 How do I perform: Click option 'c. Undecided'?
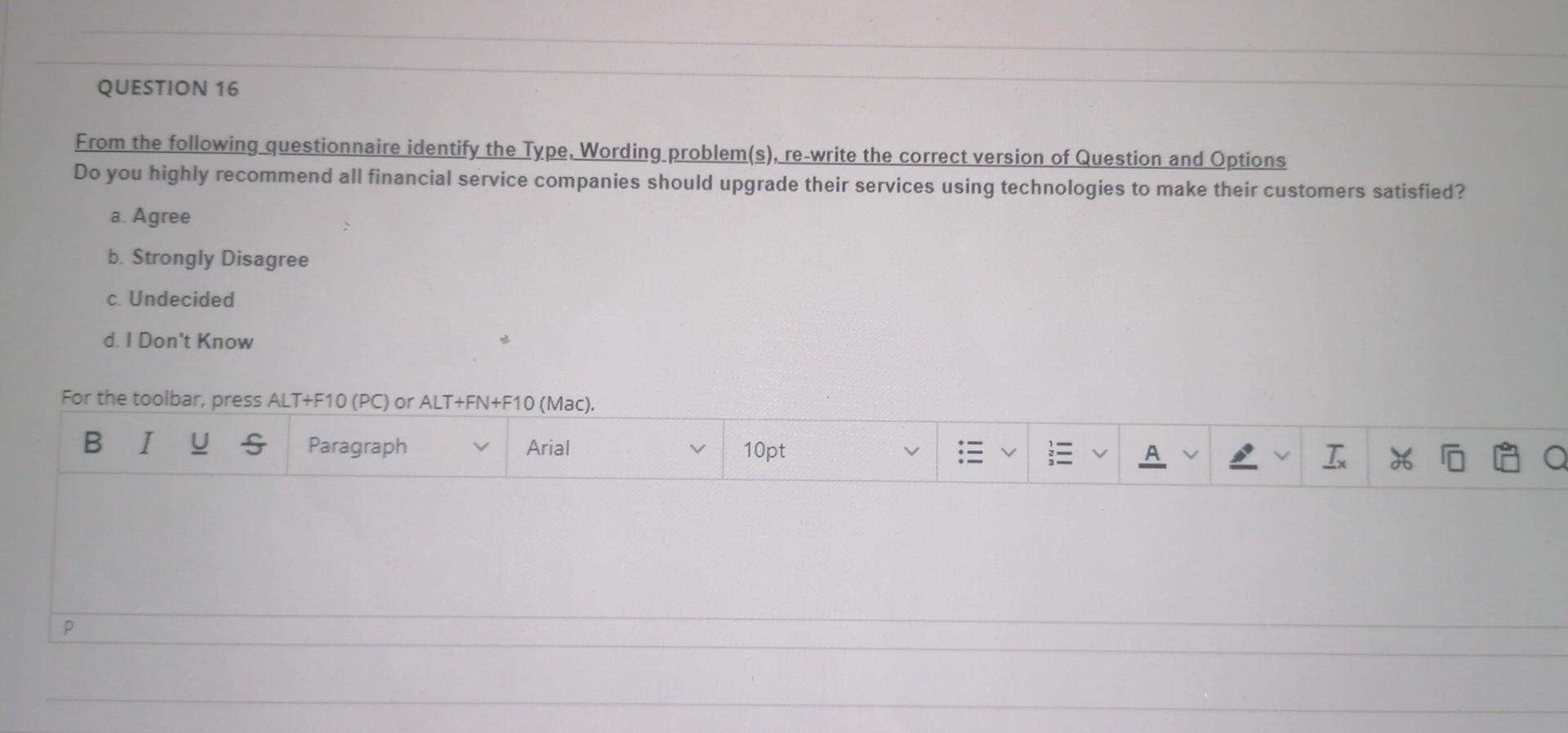click(x=171, y=300)
